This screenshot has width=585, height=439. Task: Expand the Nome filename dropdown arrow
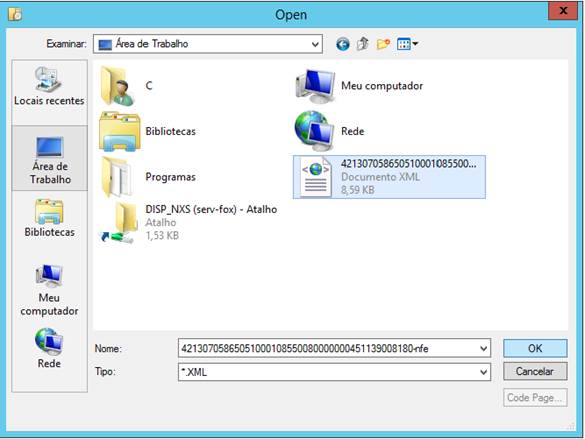coord(484,349)
